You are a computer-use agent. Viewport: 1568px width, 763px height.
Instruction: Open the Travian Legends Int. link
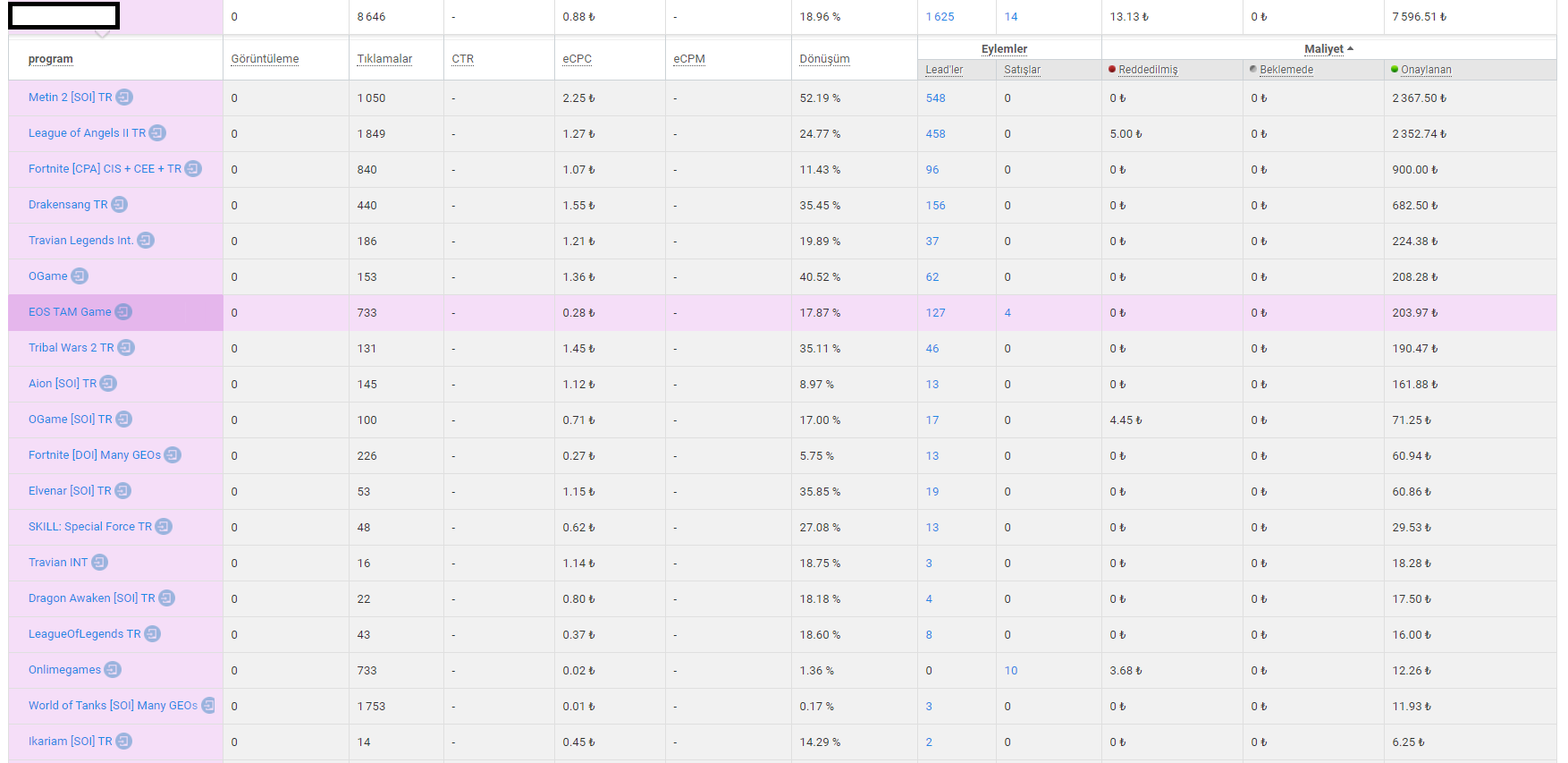click(81, 241)
